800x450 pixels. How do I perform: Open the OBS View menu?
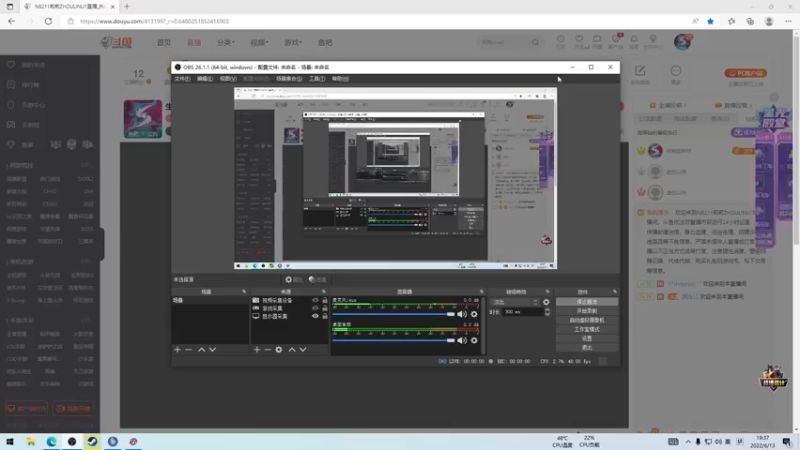tap(228, 79)
